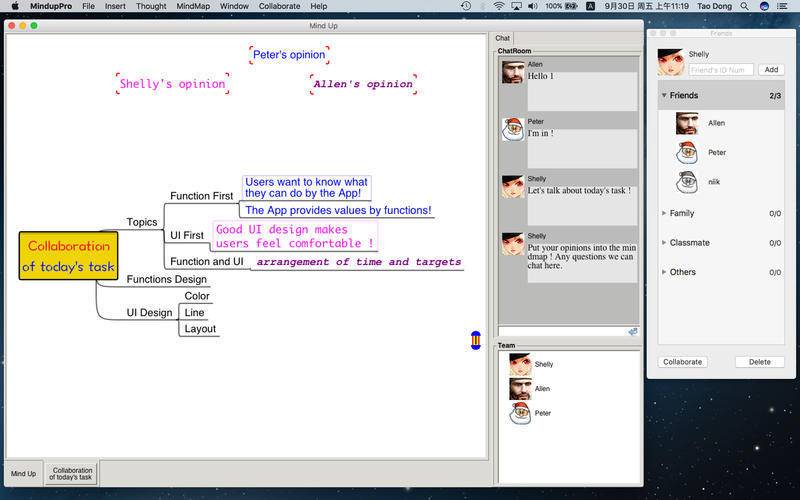Select Allen in the Team list

(530, 389)
